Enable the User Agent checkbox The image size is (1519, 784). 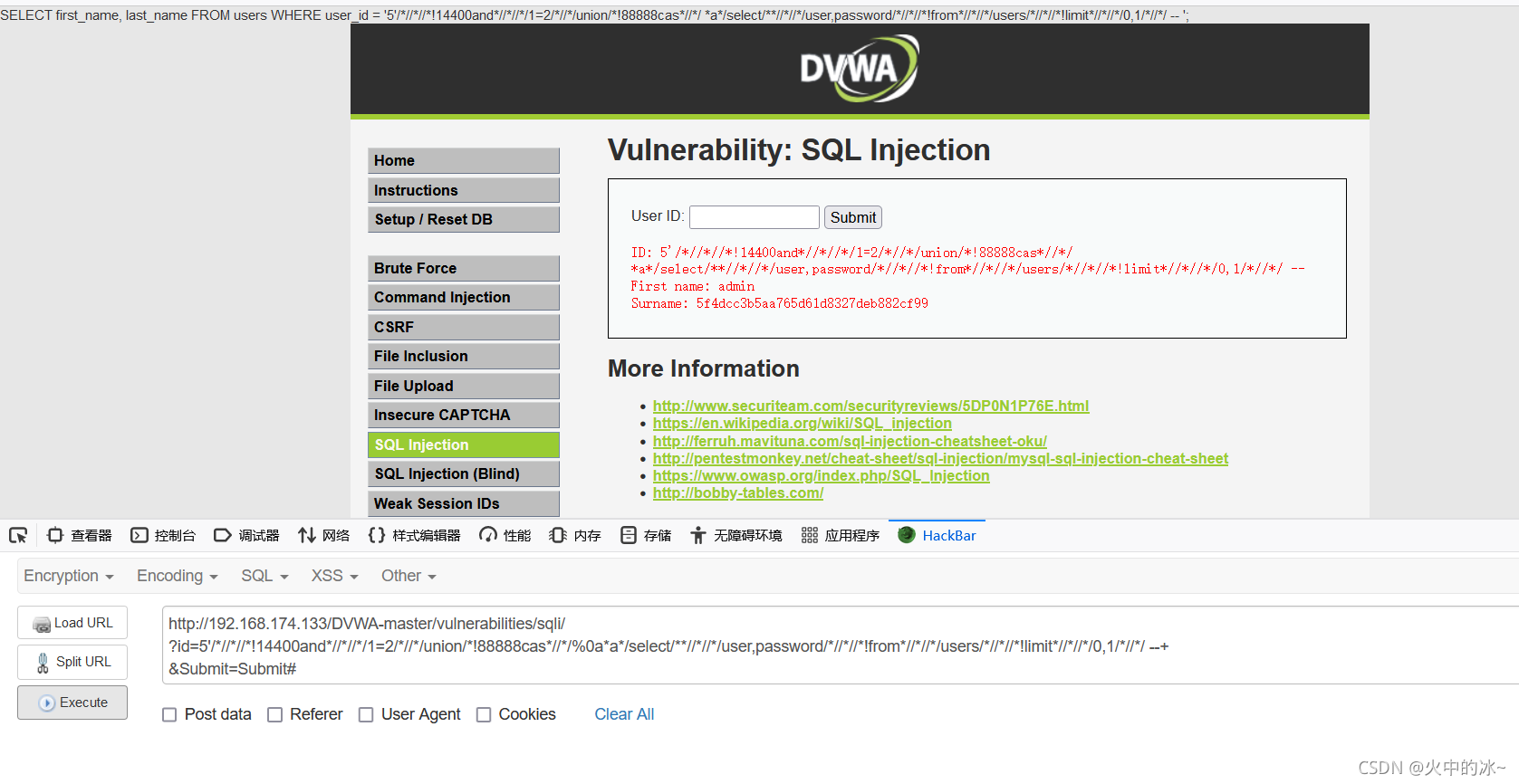pos(366,715)
